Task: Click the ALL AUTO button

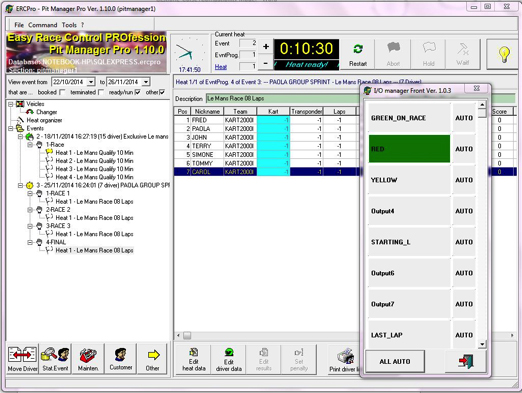Action: pyautogui.click(x=395, y=361)
